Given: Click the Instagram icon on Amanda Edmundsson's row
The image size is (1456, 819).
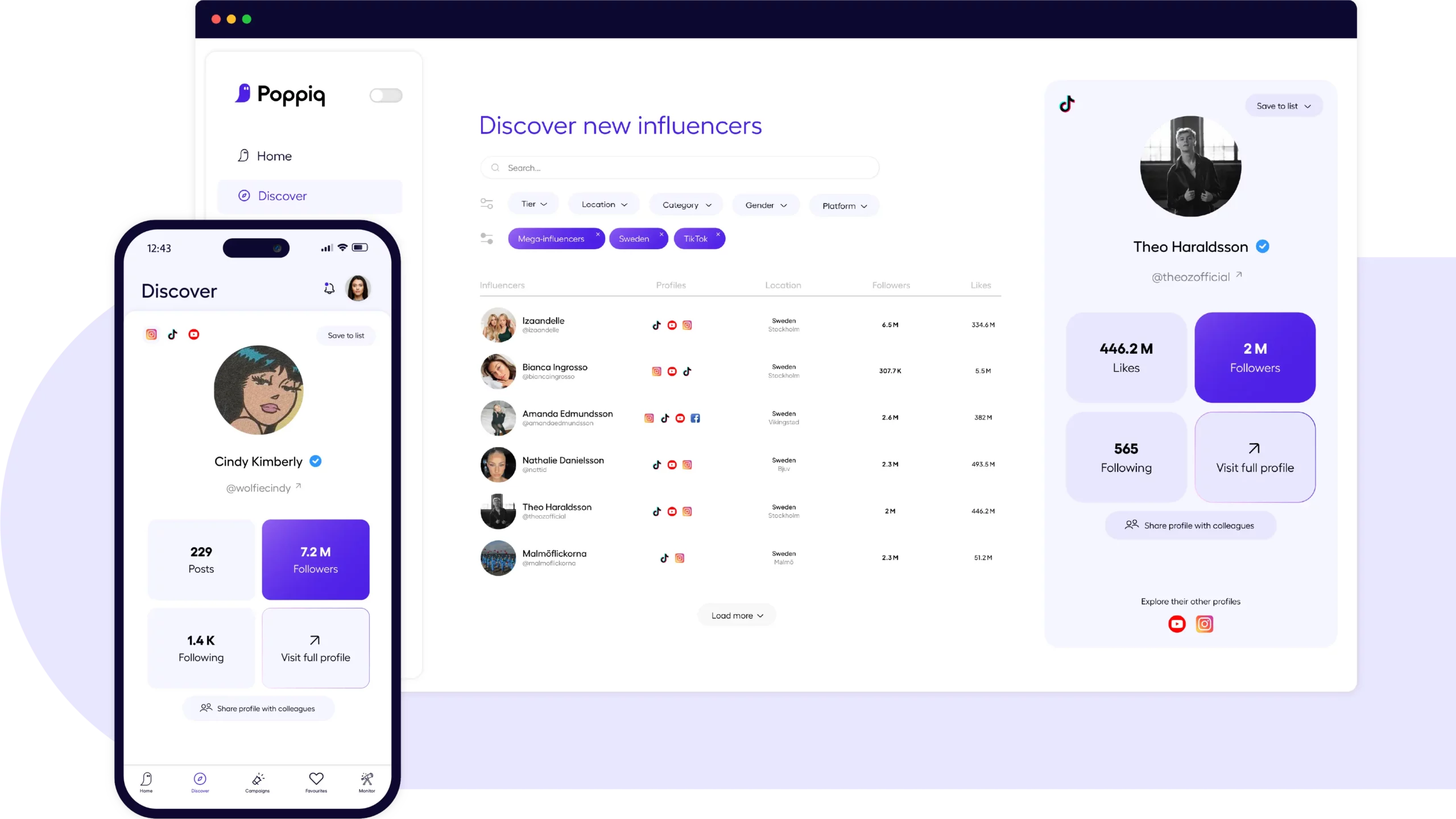Looking at the screenshot, I should point(649,418).
